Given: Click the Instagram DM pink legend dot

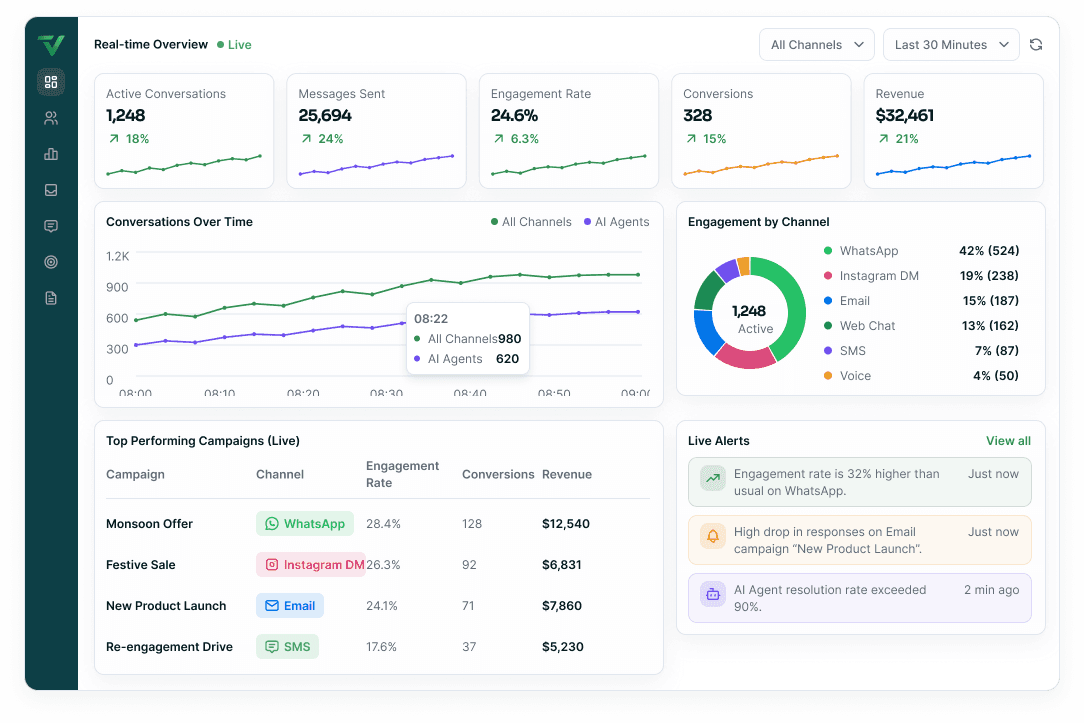Looking at the screenshot, I should click(828, 276).
